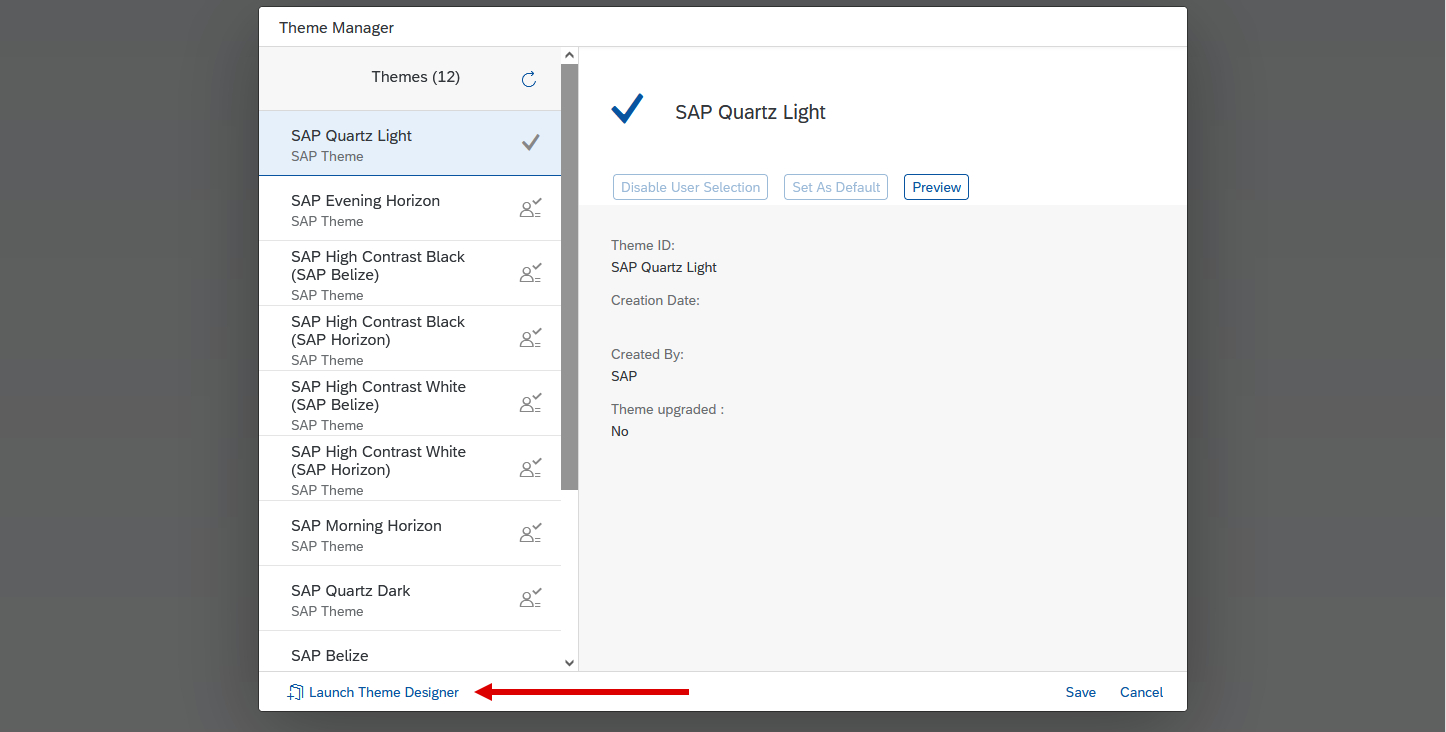Toggle user selection for SAP Quartz Dark
This screenshot has width=1446, height=732.
click(x=530, y=598)
